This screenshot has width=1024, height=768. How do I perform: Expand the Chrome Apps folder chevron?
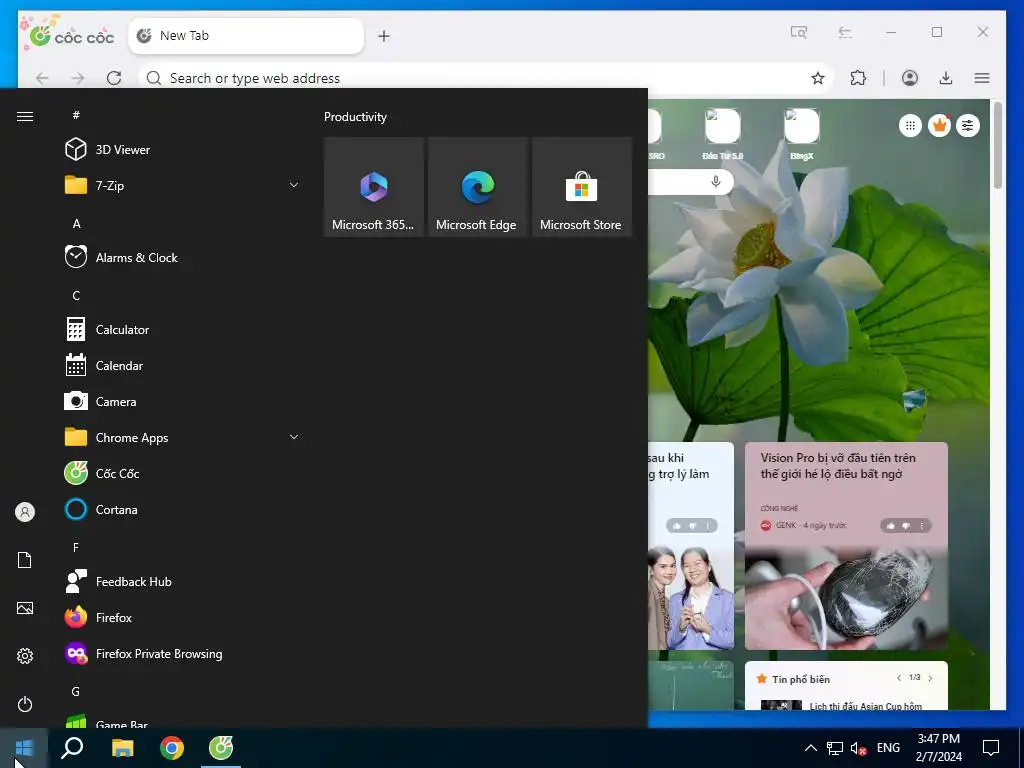[x=294, y=437]
